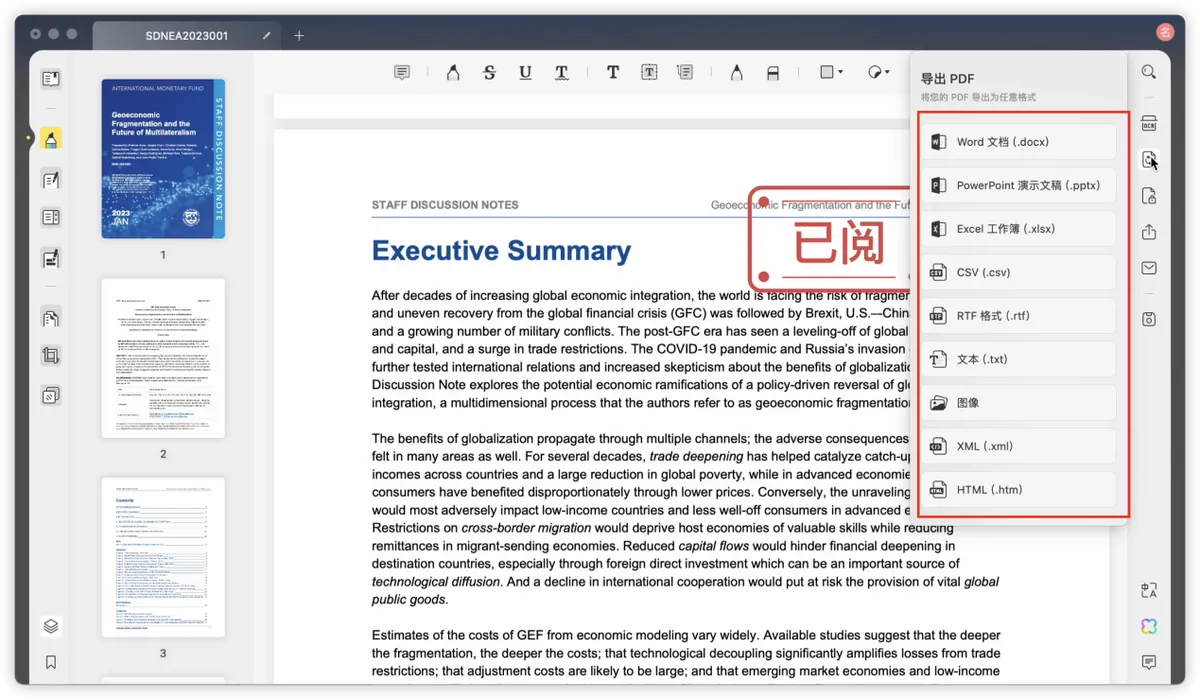Select the Squiggly underline tool
The height and width of the screenshot is (700, 1200).
click(x=562, y=73)
